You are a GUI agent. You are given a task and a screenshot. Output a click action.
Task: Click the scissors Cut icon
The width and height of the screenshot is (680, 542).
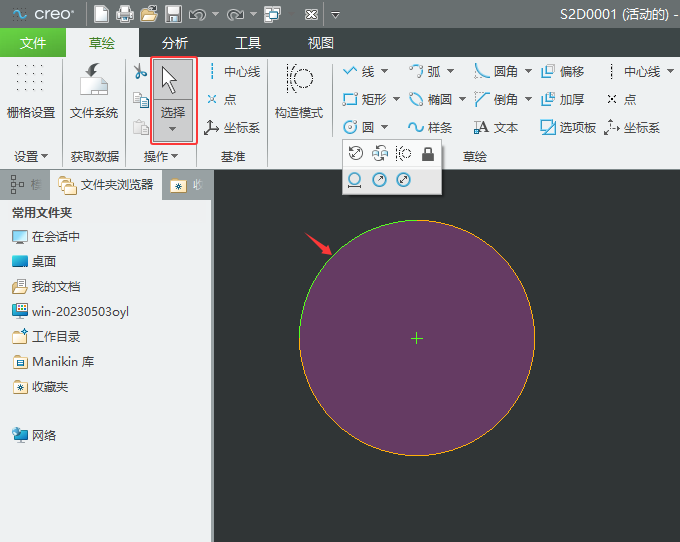(x=140, y=72)
